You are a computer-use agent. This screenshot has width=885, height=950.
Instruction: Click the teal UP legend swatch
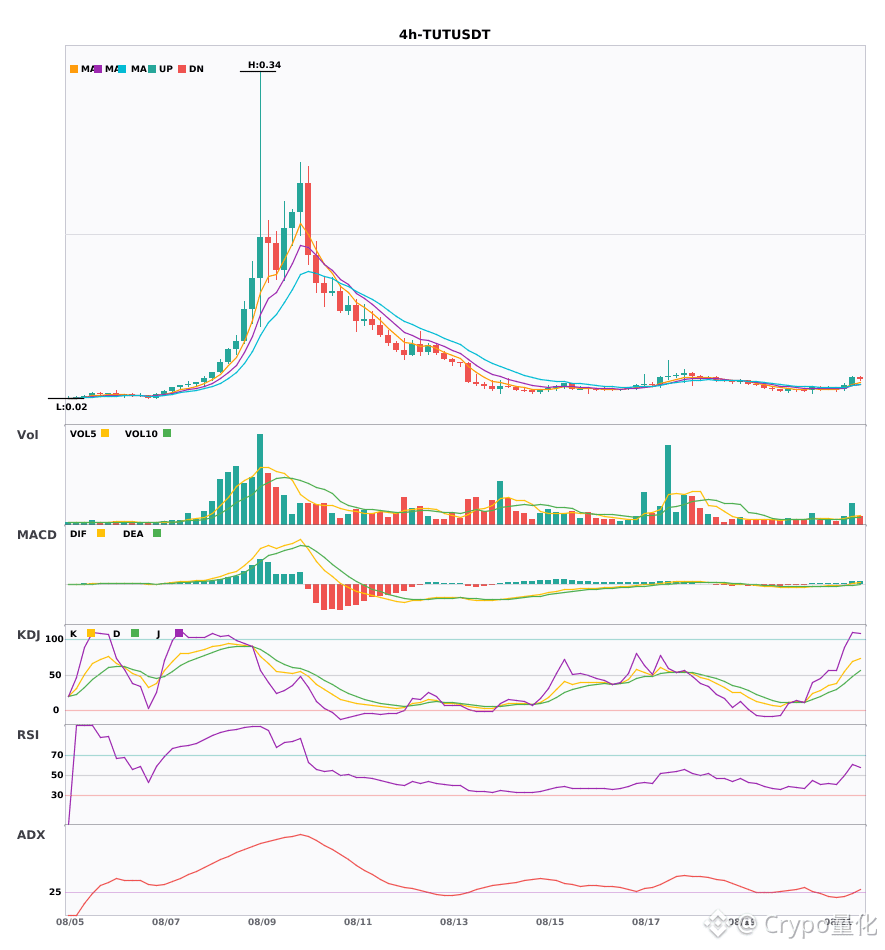pos(152,69)
